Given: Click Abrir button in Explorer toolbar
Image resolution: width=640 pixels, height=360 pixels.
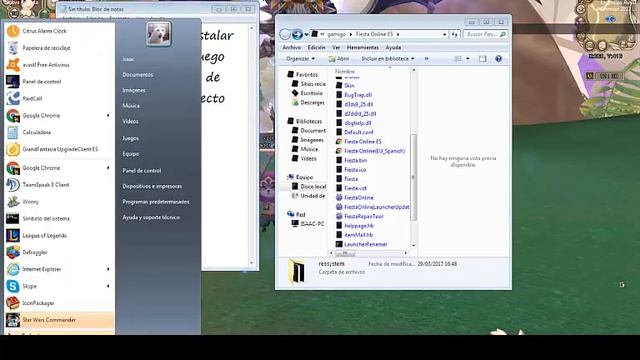Looking at the screenshot, I should coord(339,59).
